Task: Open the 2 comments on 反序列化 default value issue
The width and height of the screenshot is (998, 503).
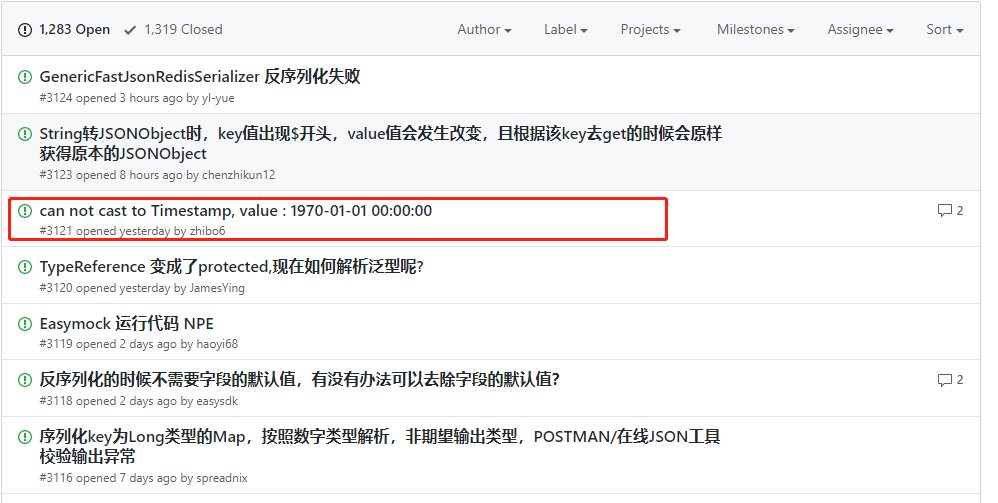Action: tap(950, 380)
